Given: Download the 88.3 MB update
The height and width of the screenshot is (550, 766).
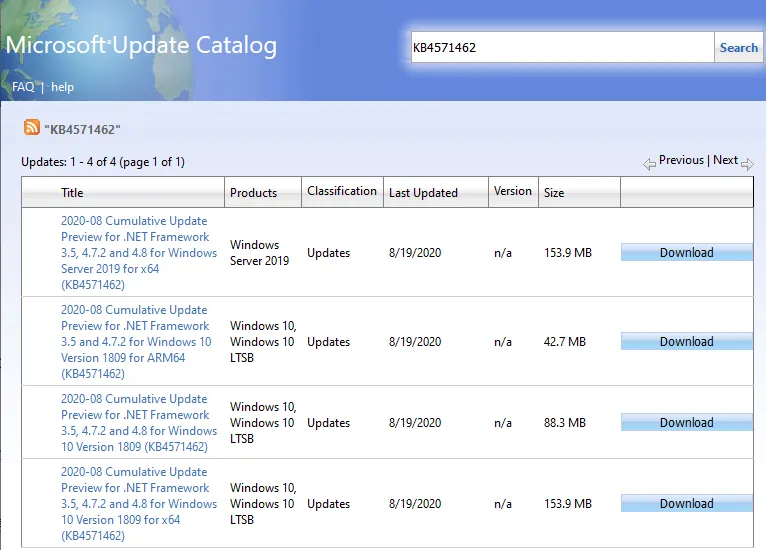Looking at the screenshot, I should [x=686, y=423].
